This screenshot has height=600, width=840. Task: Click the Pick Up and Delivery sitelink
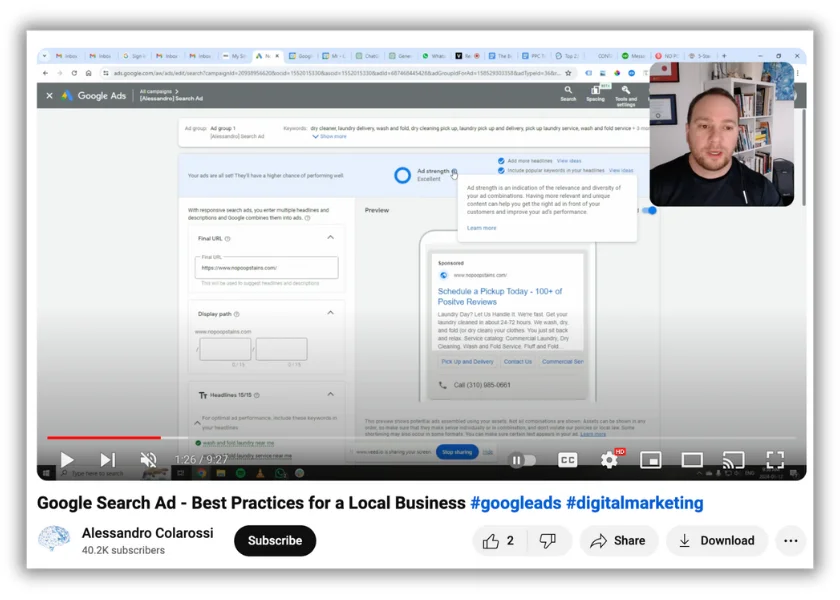467,362
